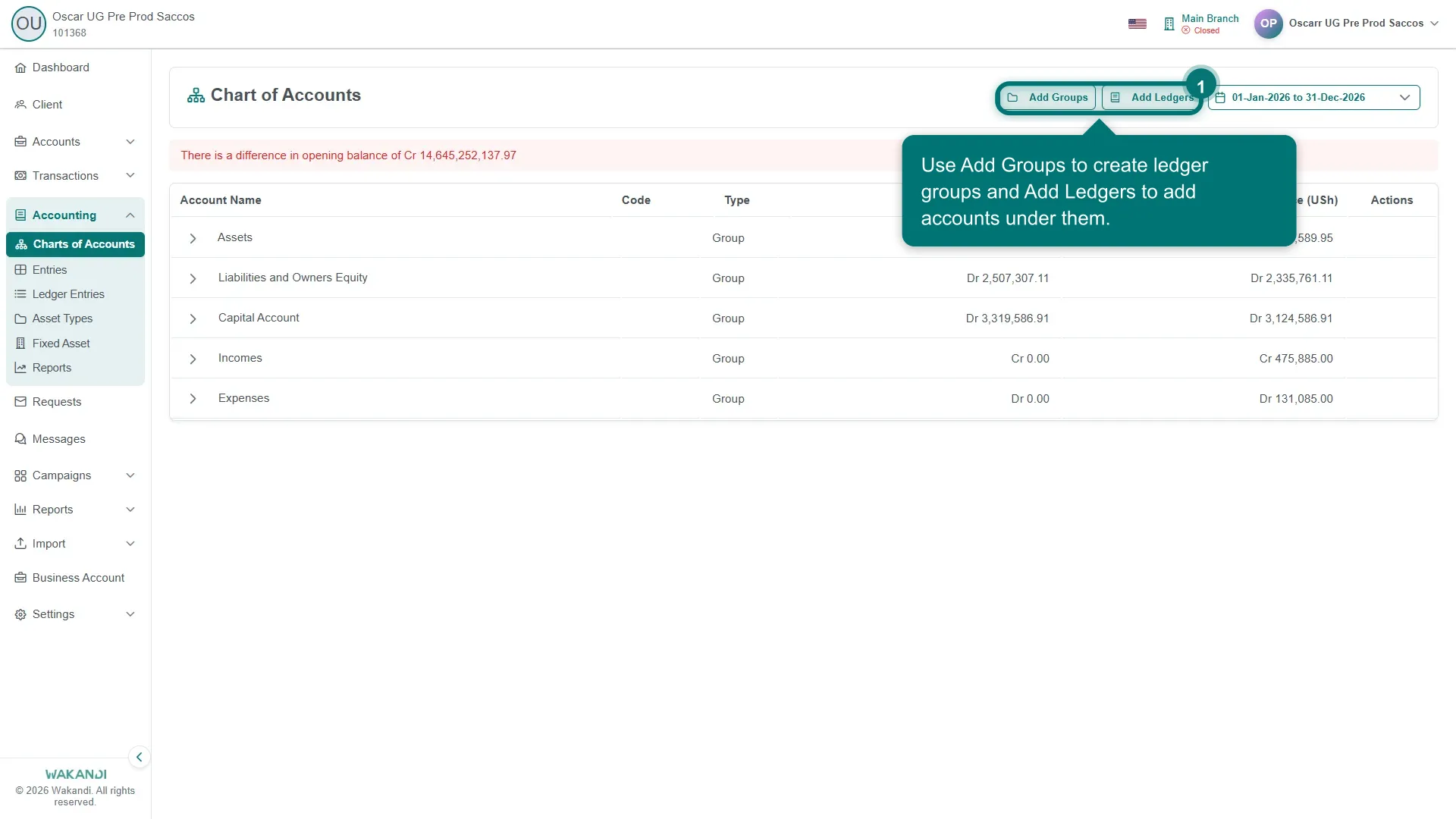Screen dimensions: 1456x819
Task: Collapse the sidebar with the arrow button
Action: pos(140,757)
